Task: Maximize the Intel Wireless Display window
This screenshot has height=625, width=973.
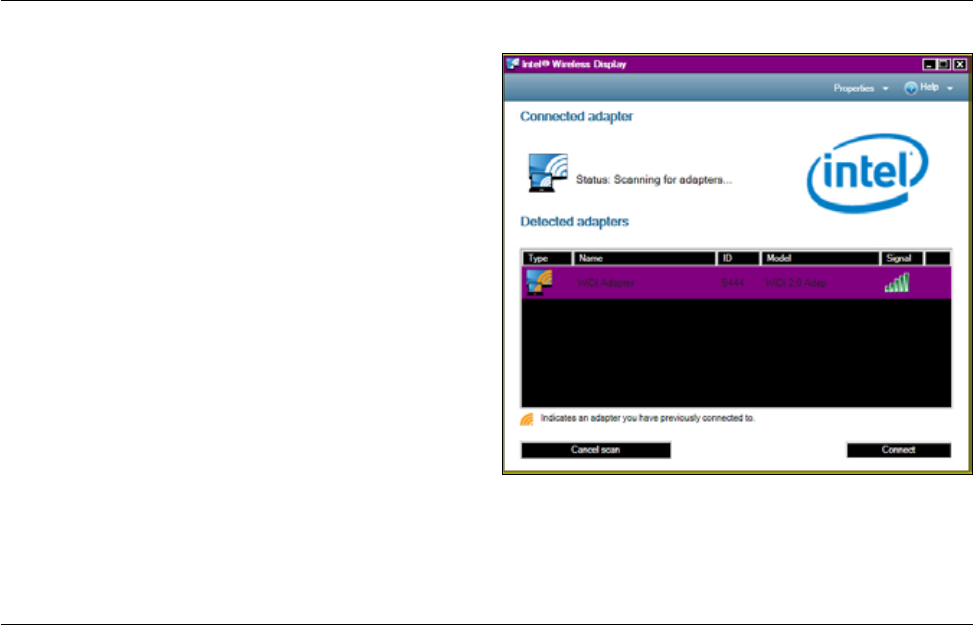Action: click(x=944, y=65)
